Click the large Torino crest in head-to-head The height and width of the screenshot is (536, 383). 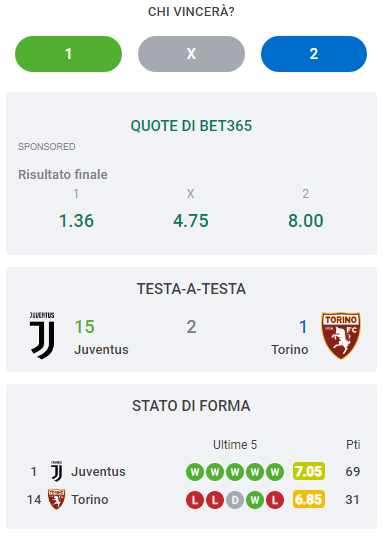(x=341, y=335)
